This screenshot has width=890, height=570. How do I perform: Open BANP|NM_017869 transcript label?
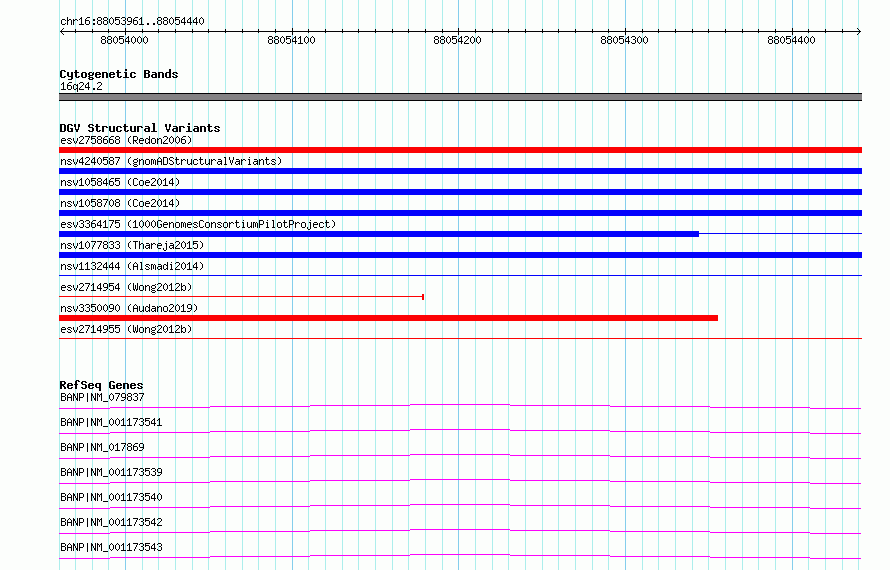102,447
